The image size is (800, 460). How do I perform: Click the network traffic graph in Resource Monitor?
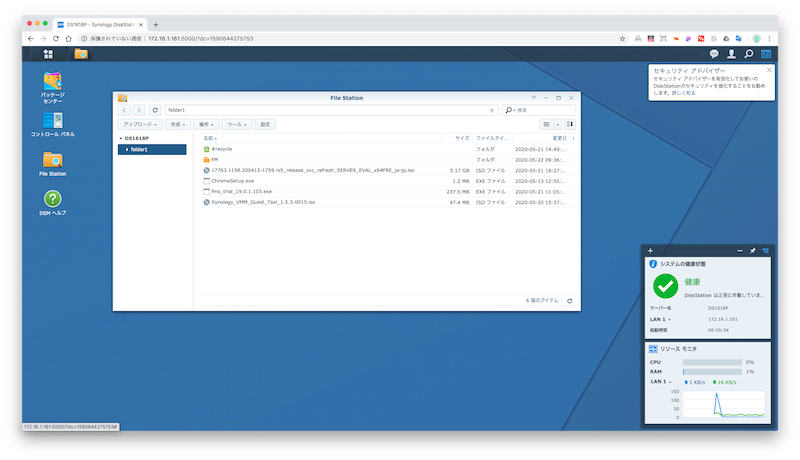[x=724, y=405]
